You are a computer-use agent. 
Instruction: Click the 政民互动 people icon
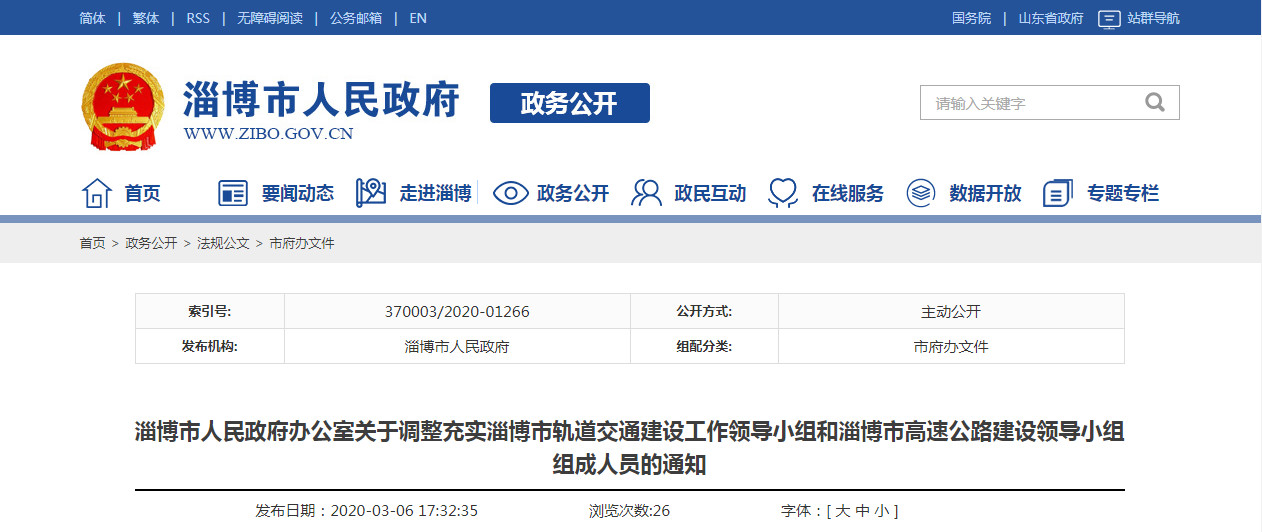tap(647, 193)
